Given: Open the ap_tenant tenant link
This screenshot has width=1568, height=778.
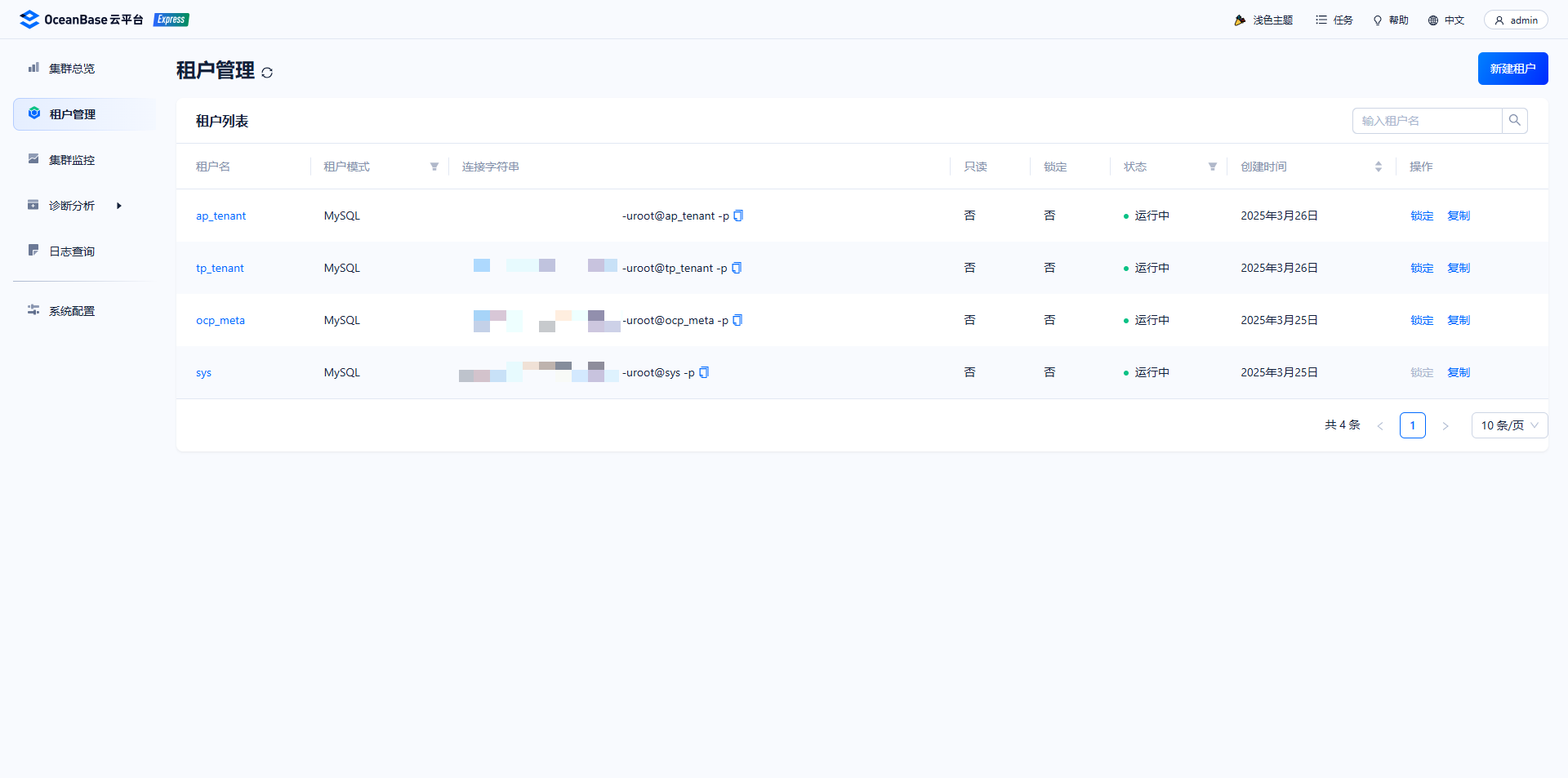Looking at the screenshot, I should click(220, 216).
